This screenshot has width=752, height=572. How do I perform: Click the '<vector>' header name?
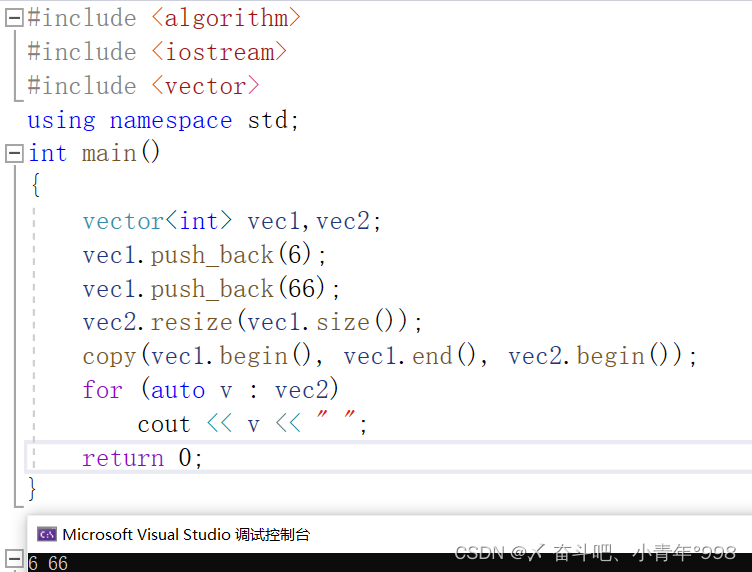[206, 86]
